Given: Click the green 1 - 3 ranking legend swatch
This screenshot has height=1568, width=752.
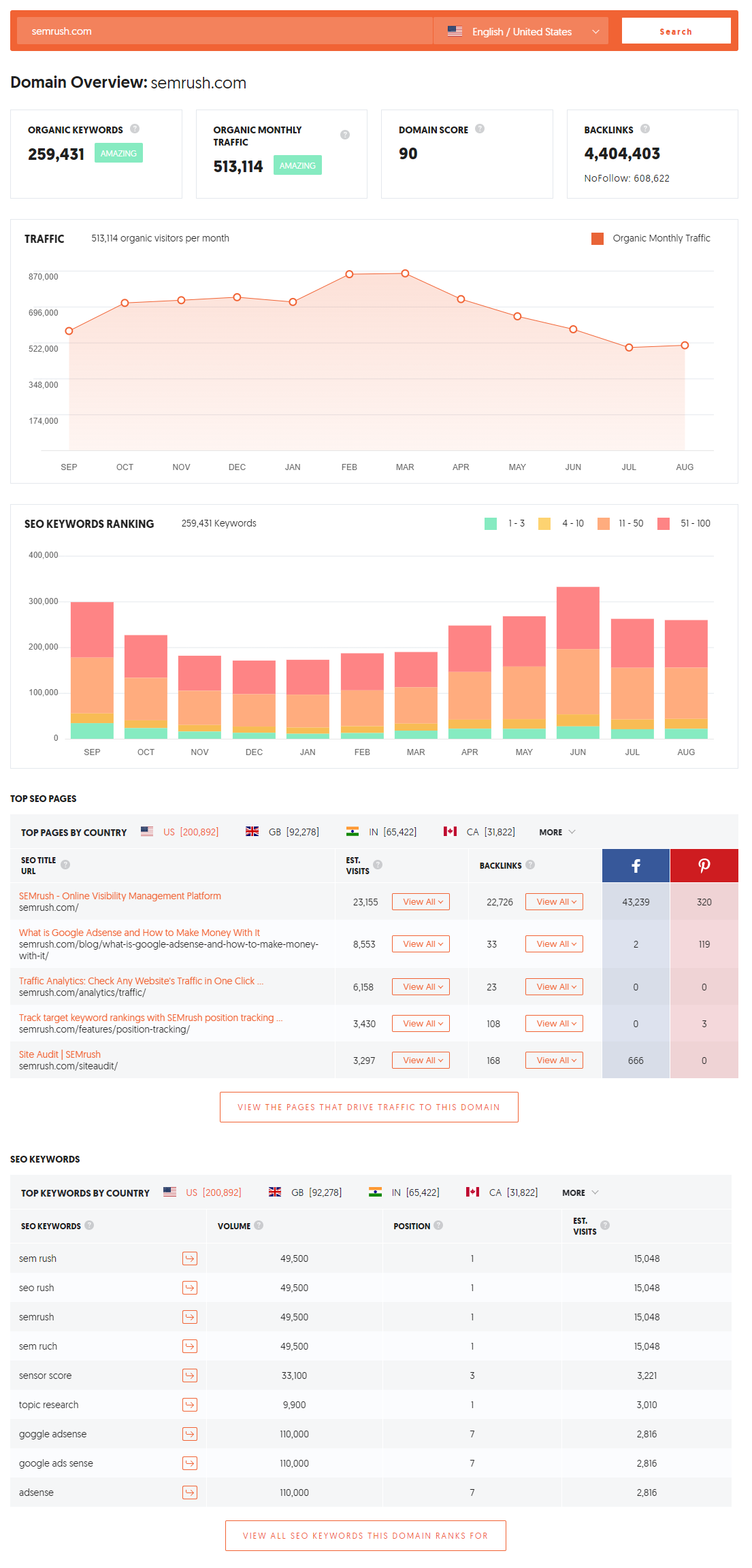Looking at the screenshot, I should pyautogui.click(x=491, y=524).
